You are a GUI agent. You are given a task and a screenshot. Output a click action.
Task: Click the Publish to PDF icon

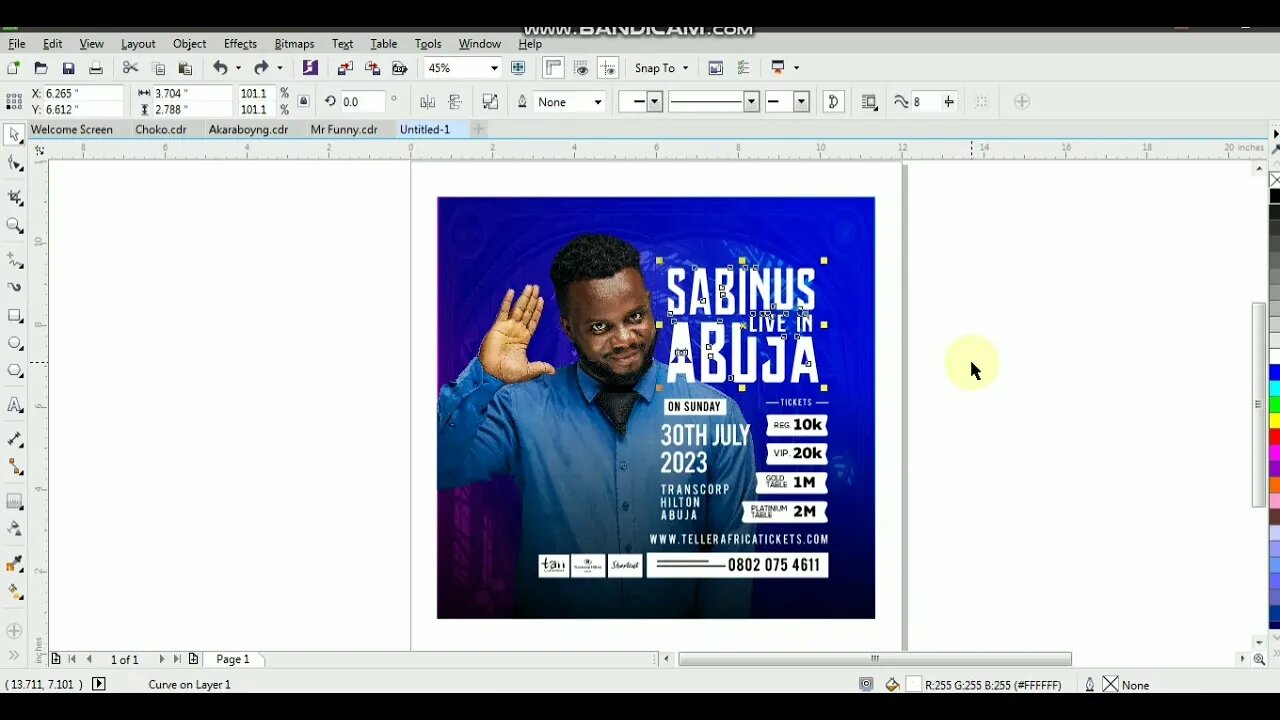(400, 68)
